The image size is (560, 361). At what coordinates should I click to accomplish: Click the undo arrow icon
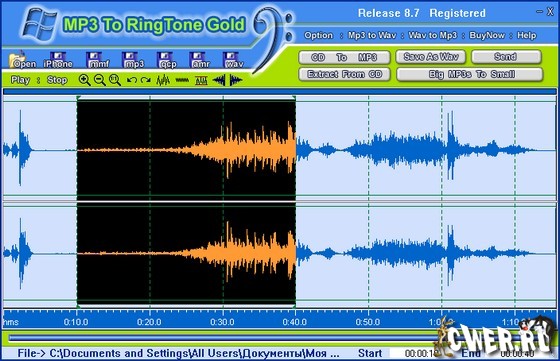coord(131,80)
